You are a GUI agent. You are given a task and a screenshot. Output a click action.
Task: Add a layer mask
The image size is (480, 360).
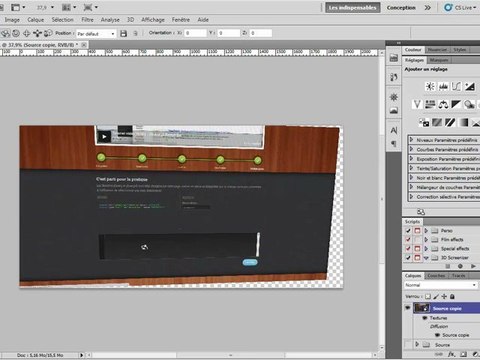click(x=463, y=354)
